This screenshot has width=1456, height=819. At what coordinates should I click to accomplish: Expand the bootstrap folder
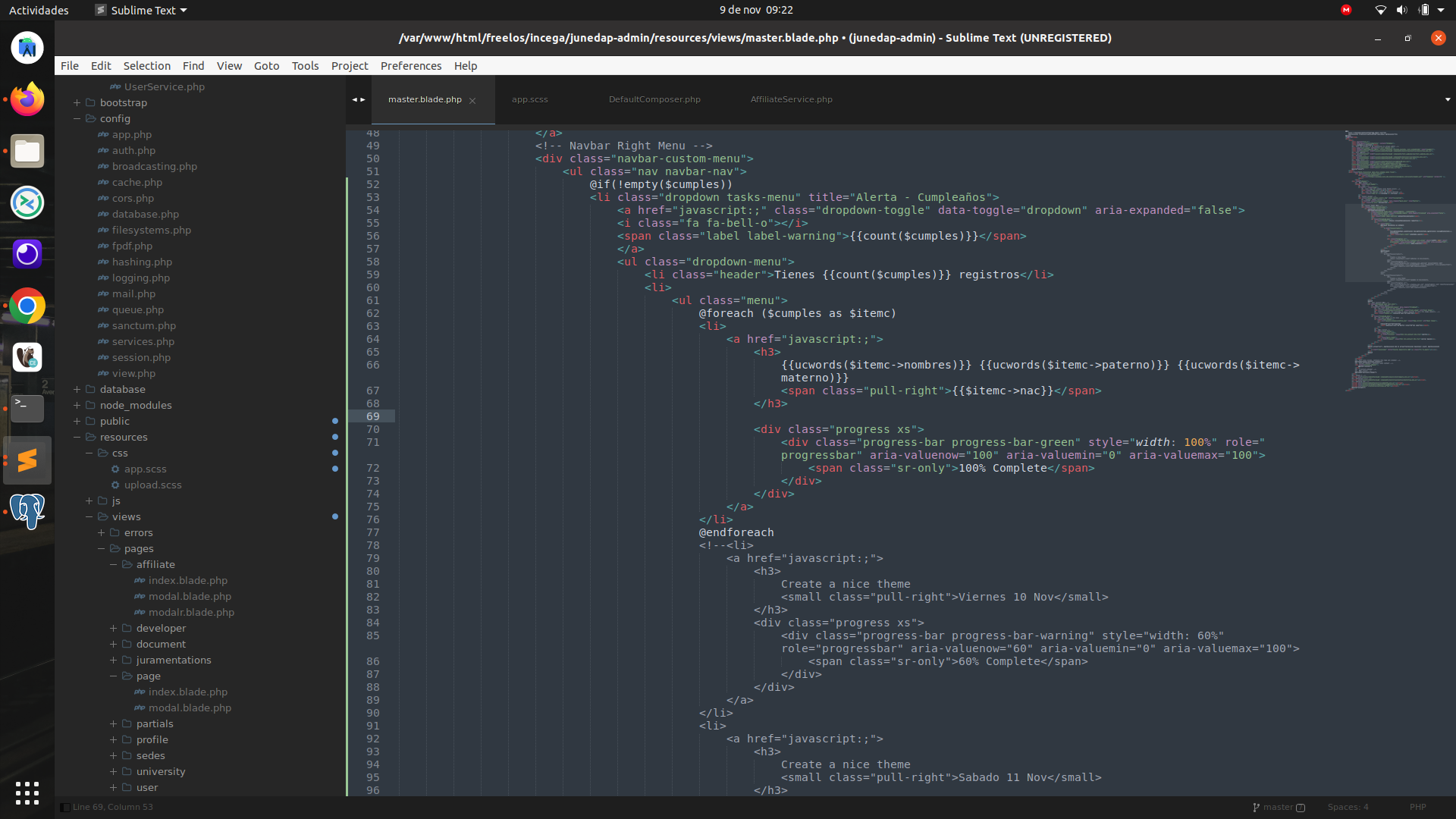(x=77, y=102)
